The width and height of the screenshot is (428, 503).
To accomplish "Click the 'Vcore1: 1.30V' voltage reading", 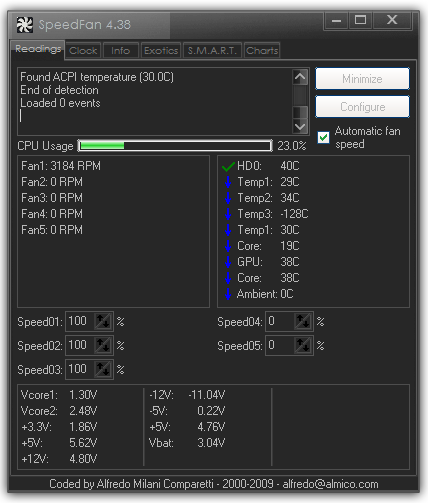I will (59, 395).
